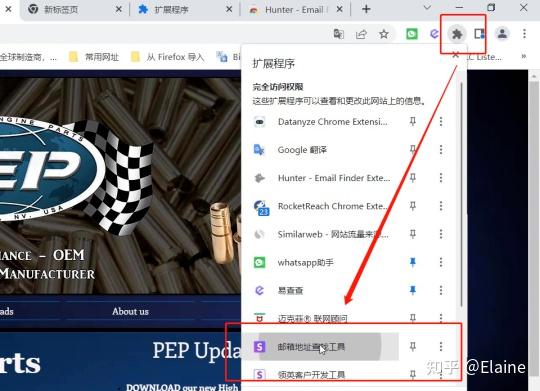Unpin the whatsapp助手 extension
This screenshot has height=391, width=540.
point(413,262)
